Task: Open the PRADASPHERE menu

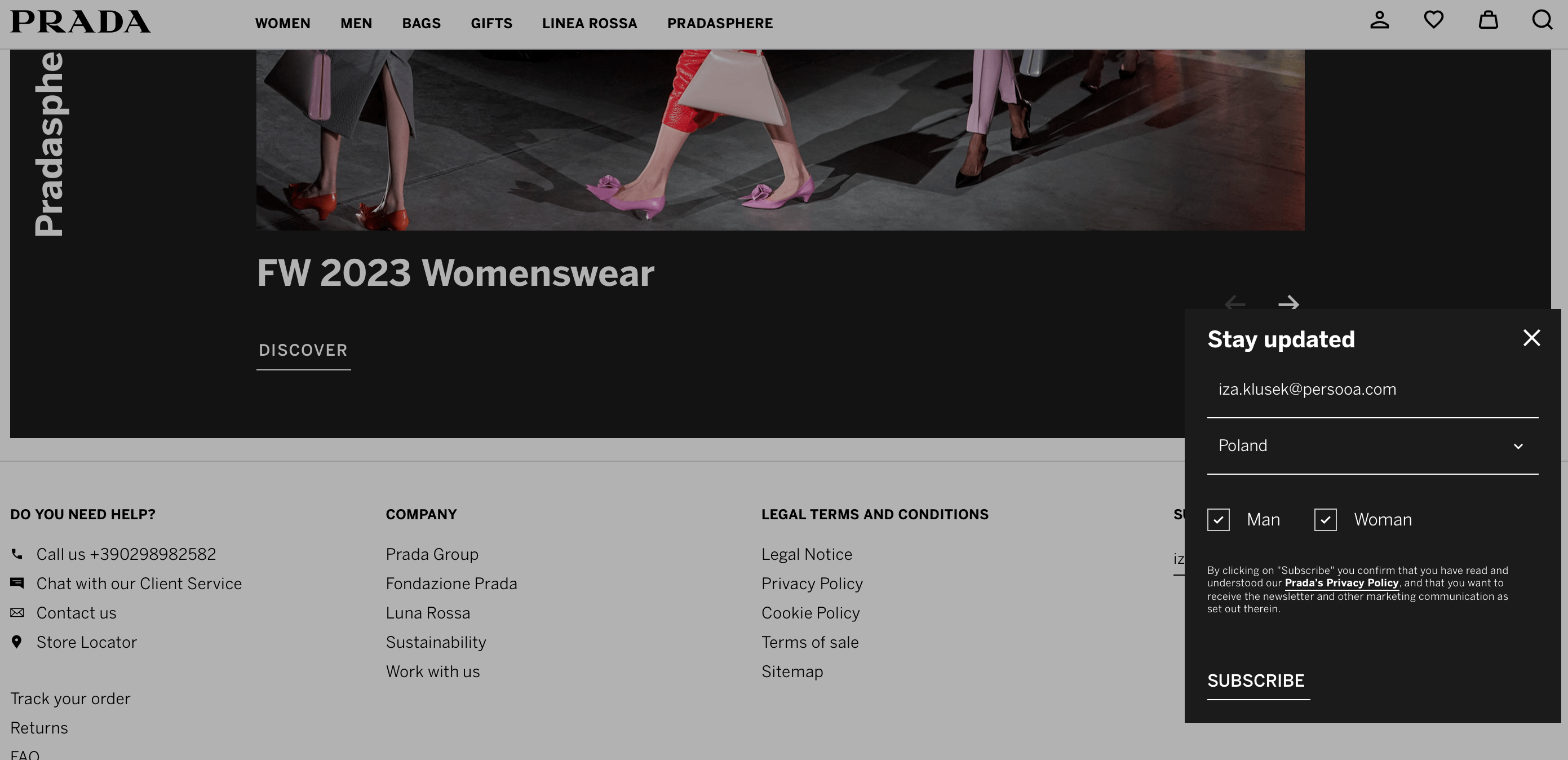Action: 720,23
